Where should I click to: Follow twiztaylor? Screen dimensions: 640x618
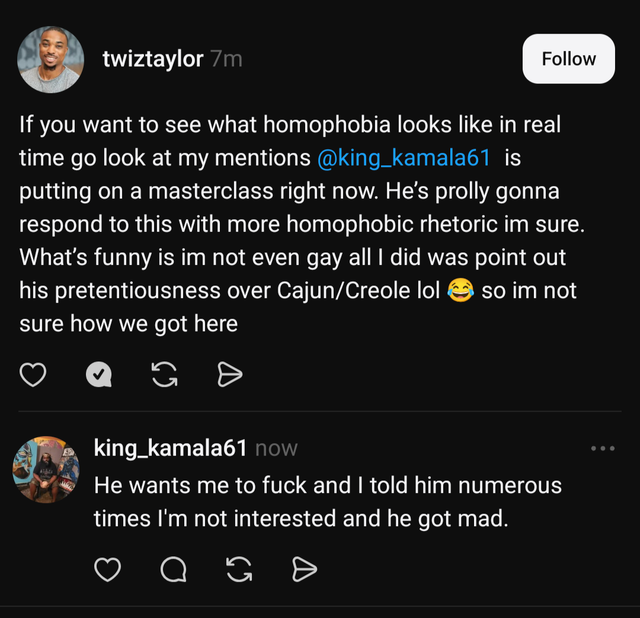[568, 59]
